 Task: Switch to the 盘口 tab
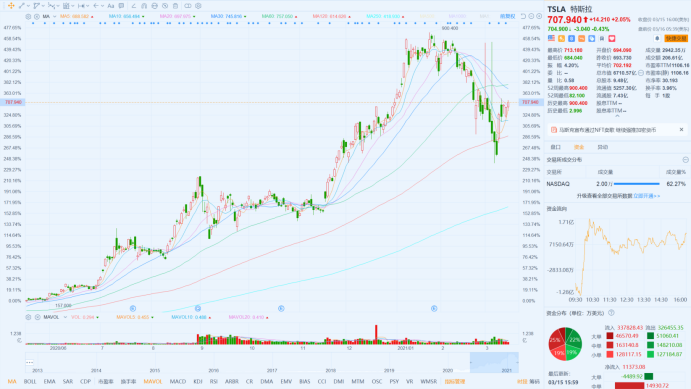coord(556,147)
